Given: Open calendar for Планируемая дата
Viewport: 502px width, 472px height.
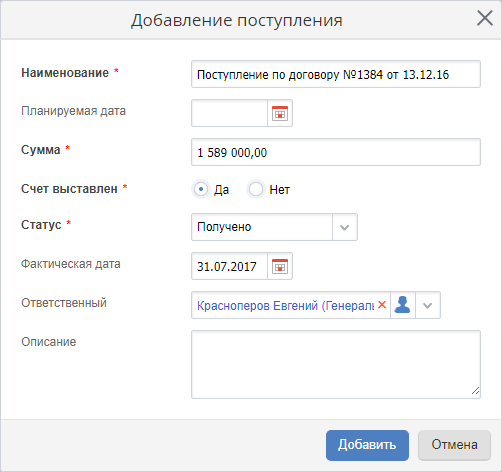Looking at the screenshot, I should click(x=280, y=113).
